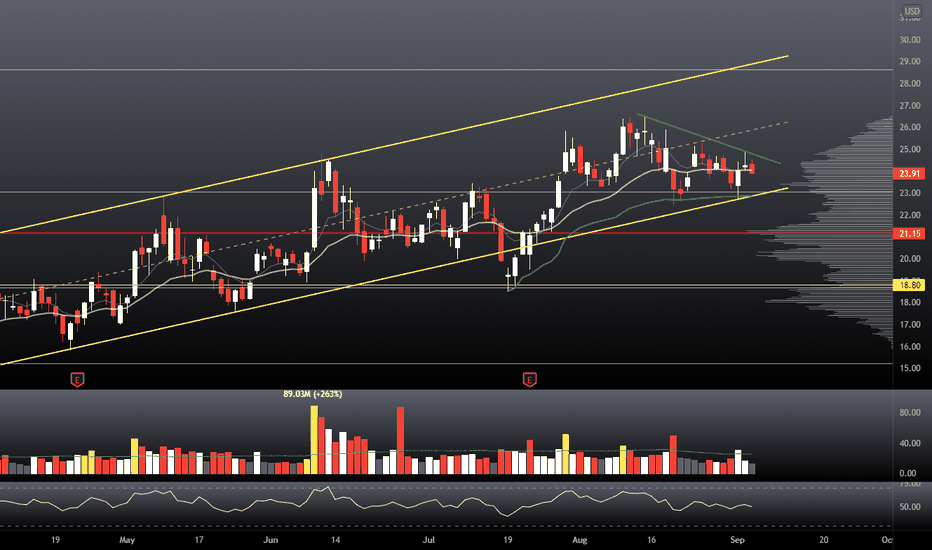Click the 50.00 RSI axis label
932x550 pixels.
click(x=909, y=507)
